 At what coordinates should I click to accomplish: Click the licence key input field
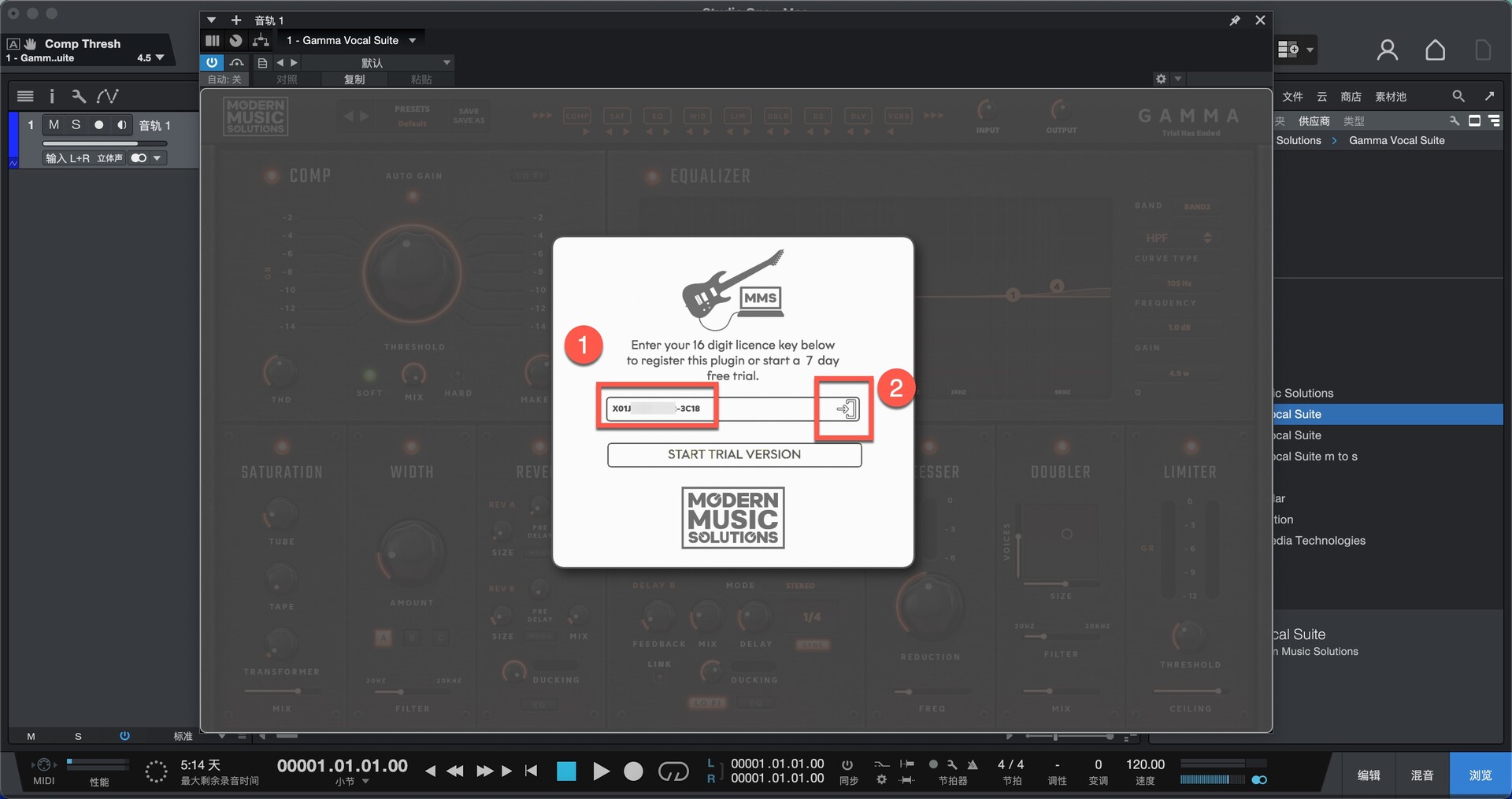[x=732, y=409]
